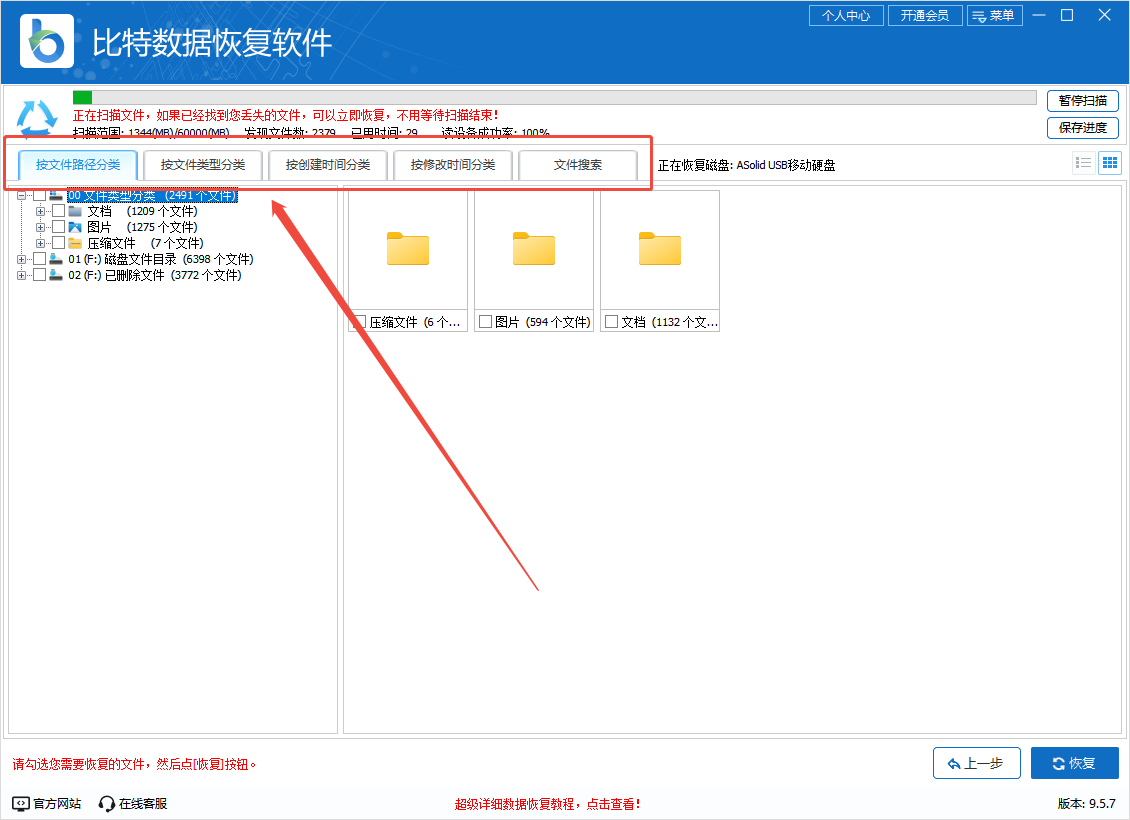Click the 暂停扫描 button
The width and height of the screenshot is (1130, 820).
pyautogui.click(x=1082, y=100)
